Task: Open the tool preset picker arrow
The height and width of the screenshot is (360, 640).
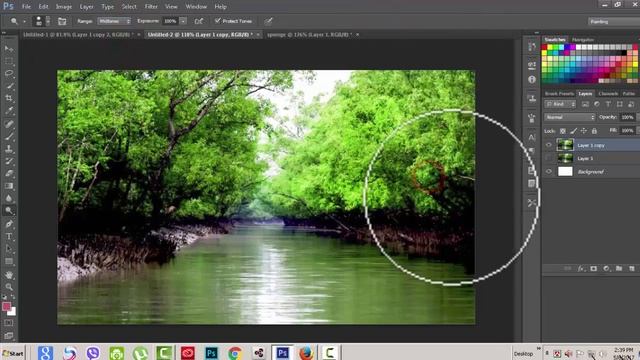Action: click(x=24, y=21)
